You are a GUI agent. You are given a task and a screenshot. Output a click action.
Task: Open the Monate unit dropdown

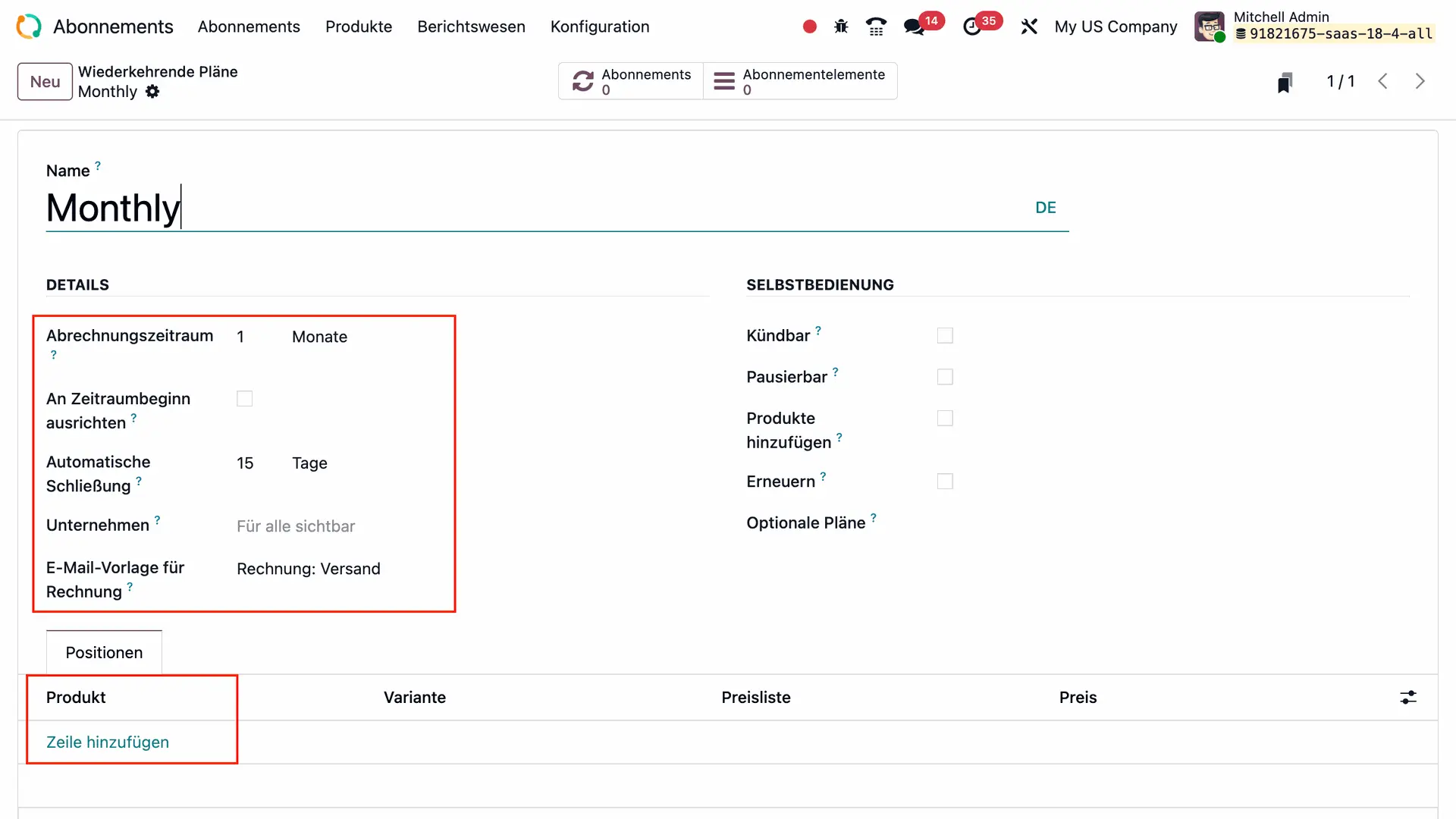[x=319, y=337]
